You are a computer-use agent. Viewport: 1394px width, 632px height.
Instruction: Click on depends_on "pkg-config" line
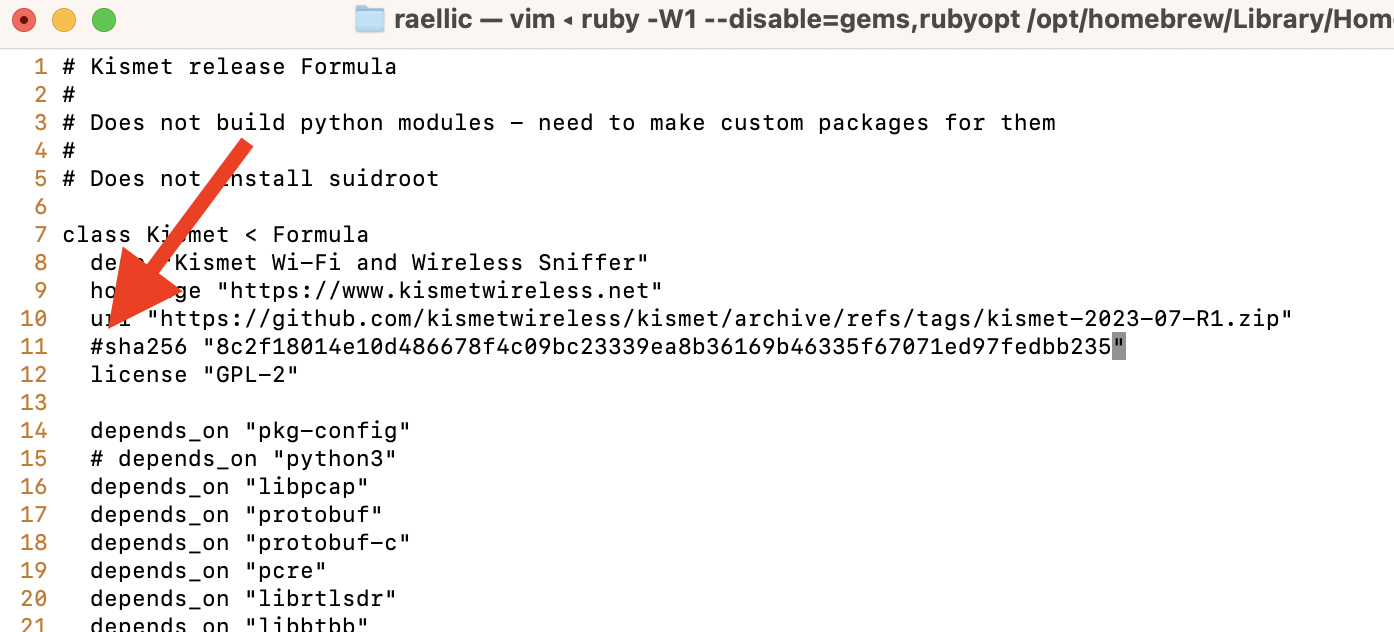click(251, 431)
